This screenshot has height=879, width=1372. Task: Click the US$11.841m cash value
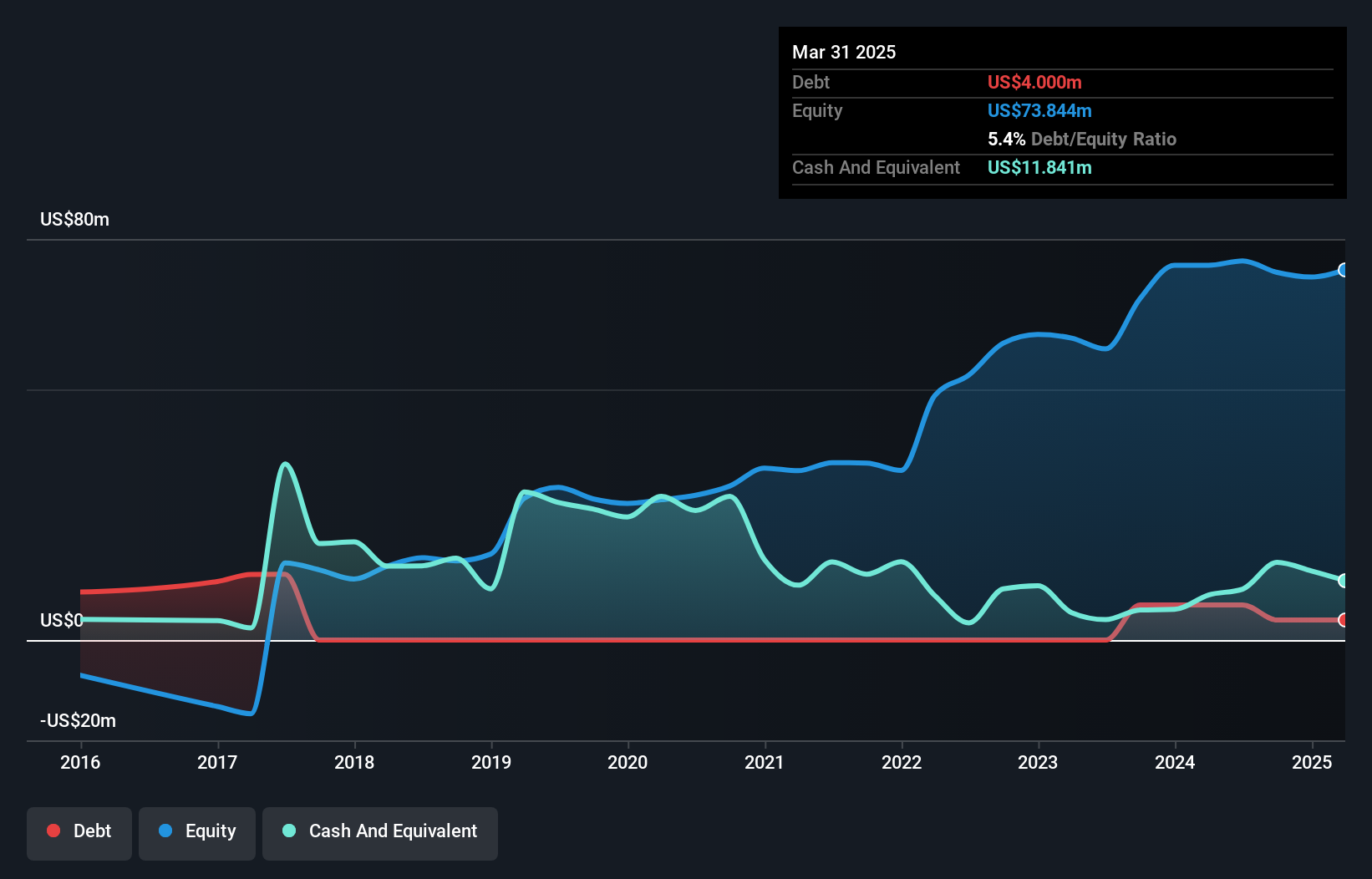click(1039, 168)
